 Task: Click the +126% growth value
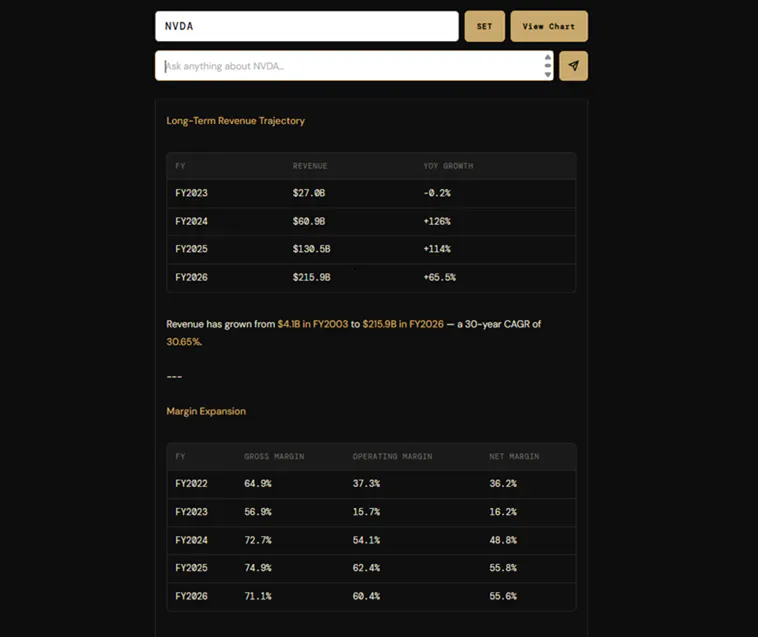click(x=437, y=221)
